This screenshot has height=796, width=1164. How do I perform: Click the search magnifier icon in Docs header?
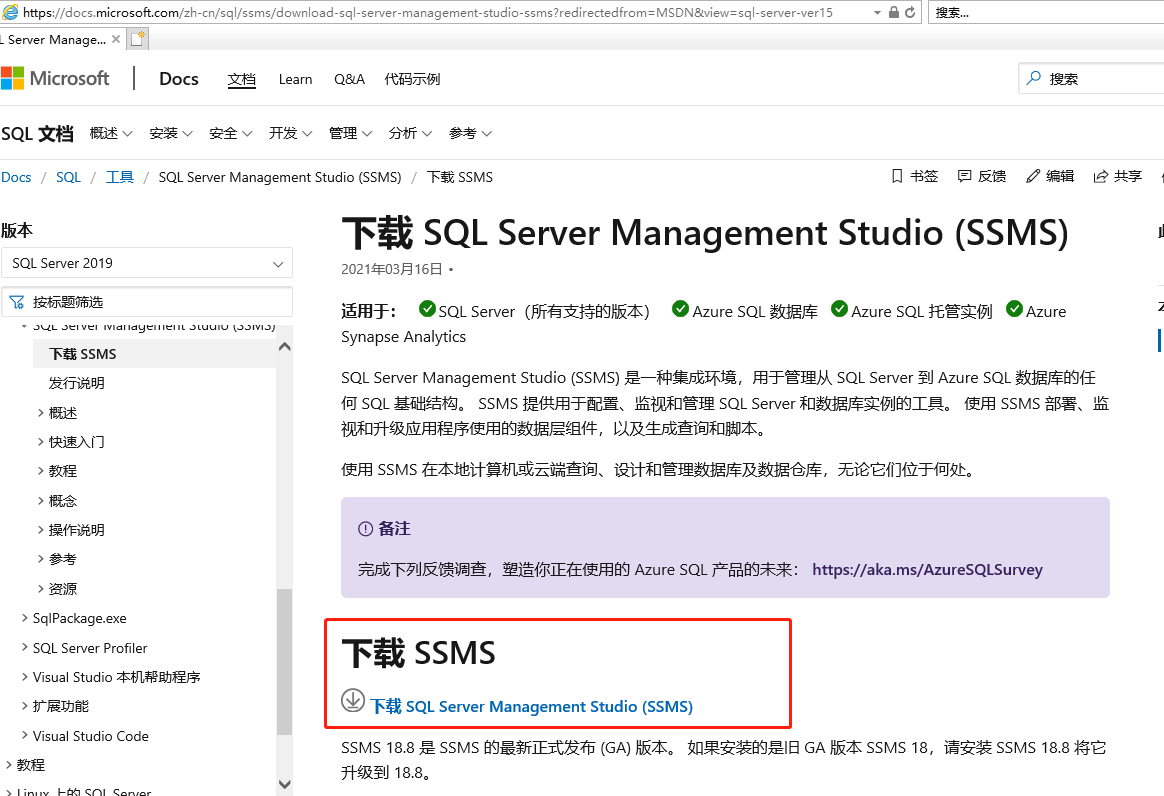click(1033, 78)
